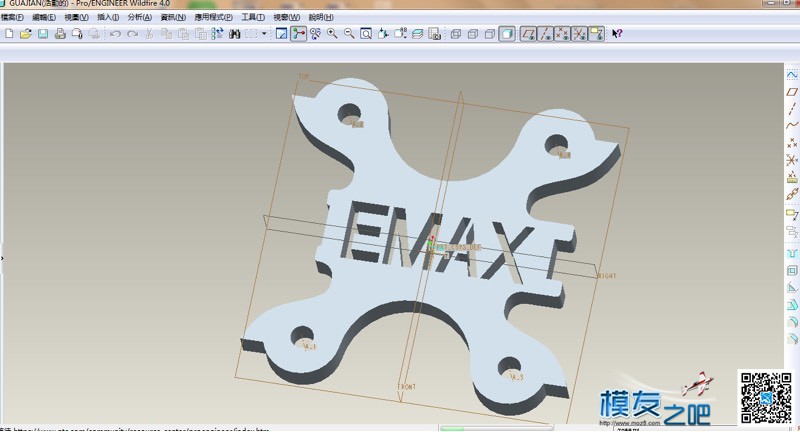
Task: Select the Round tool
Action: (792, 322)
